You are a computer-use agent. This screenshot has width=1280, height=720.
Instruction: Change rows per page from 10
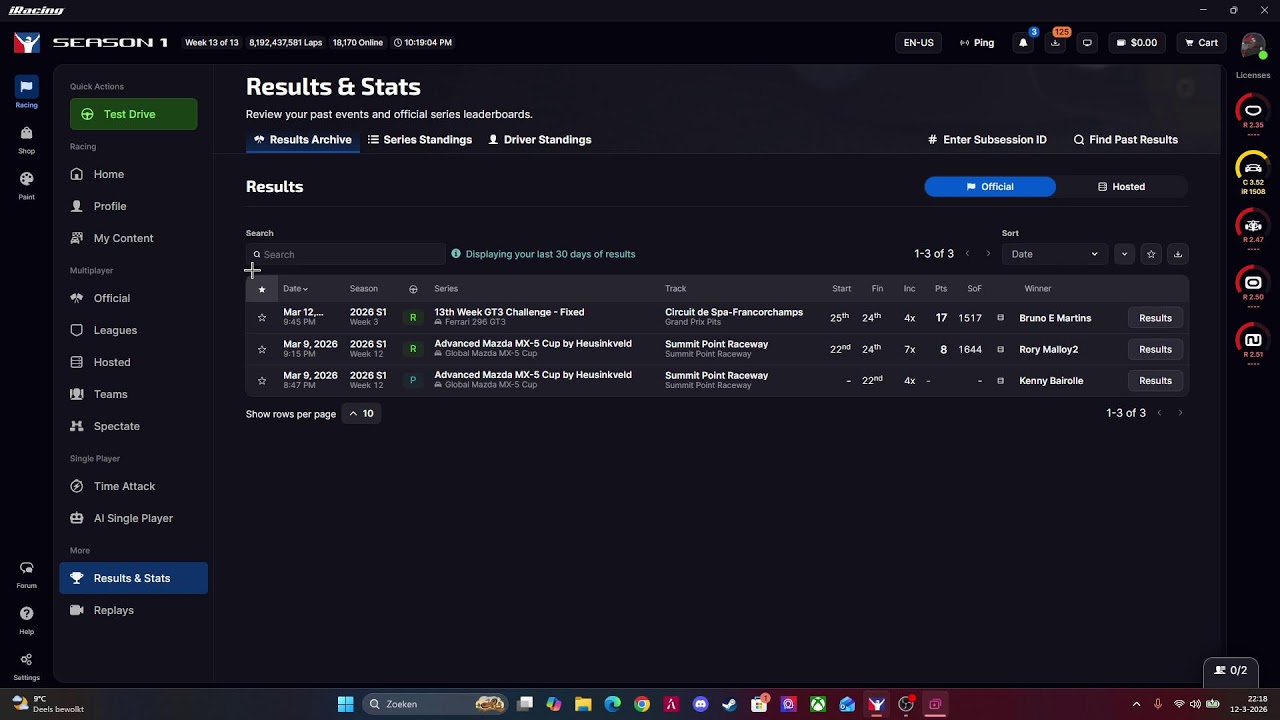(x=361, y=414)
